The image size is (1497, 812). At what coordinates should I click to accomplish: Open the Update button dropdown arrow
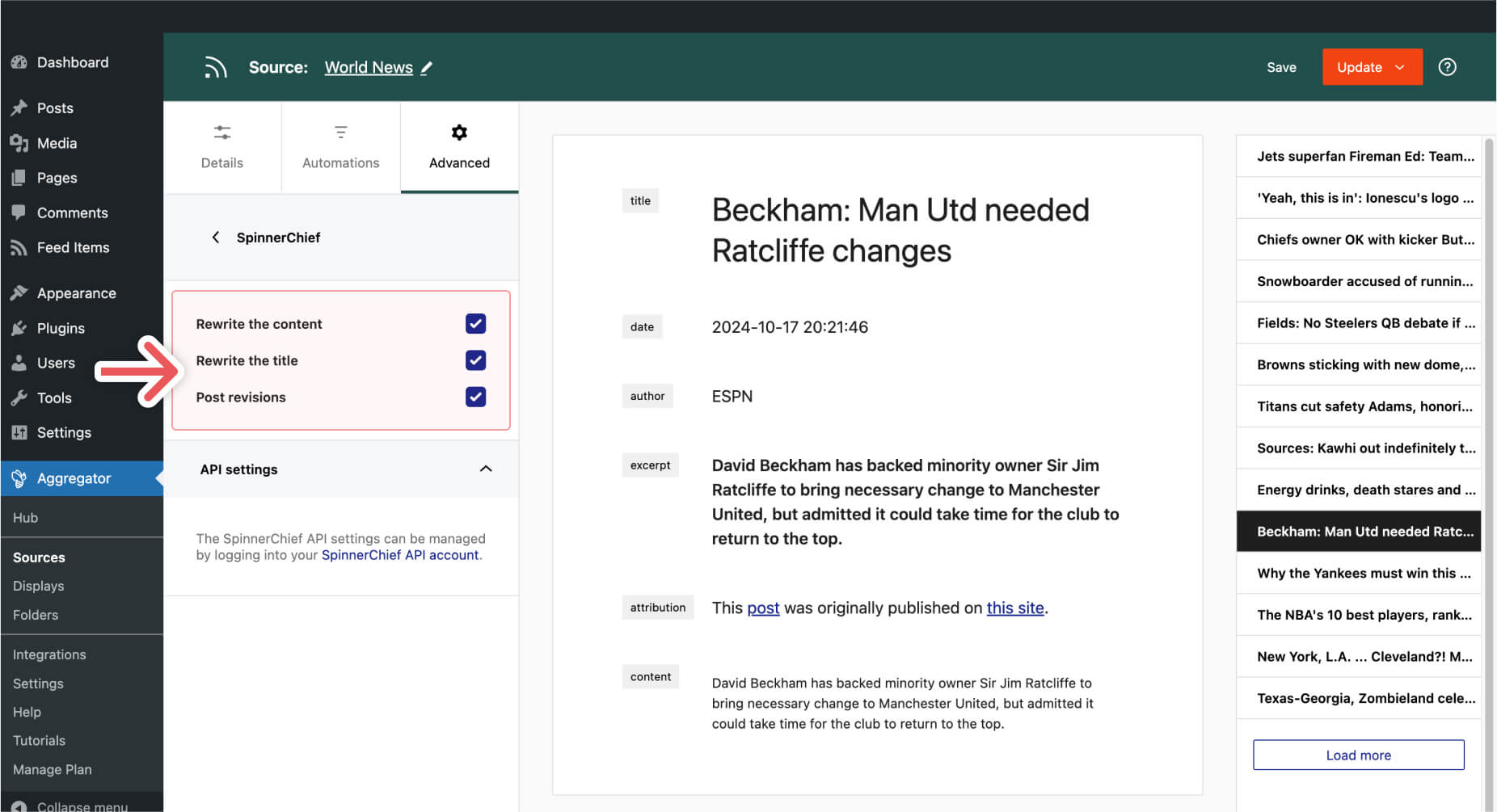point(1400,67)
